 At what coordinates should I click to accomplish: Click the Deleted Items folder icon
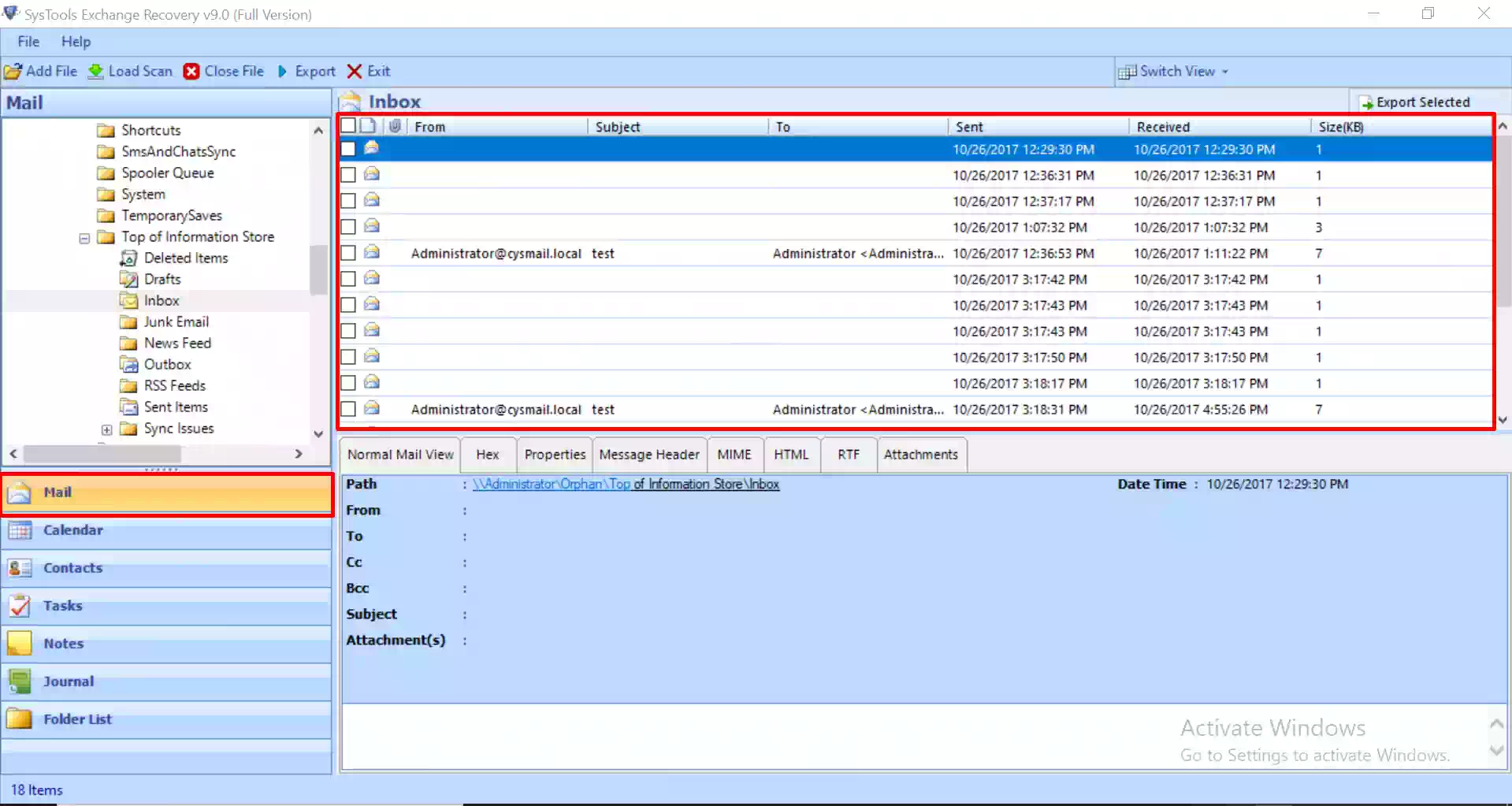coord(128,258)
